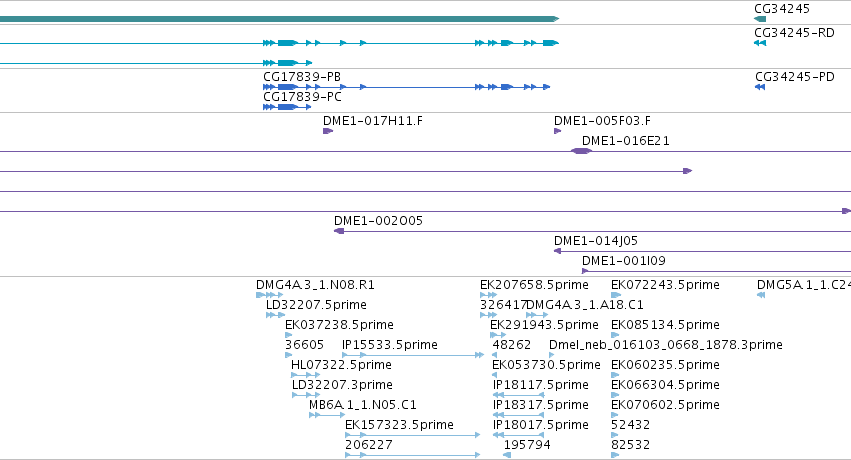Image resolution: width=851 pixels, height=460 pixels.
Task: Click the DMG4A.3_1.N08.R1 EST arrows
Action: (269, 295)
